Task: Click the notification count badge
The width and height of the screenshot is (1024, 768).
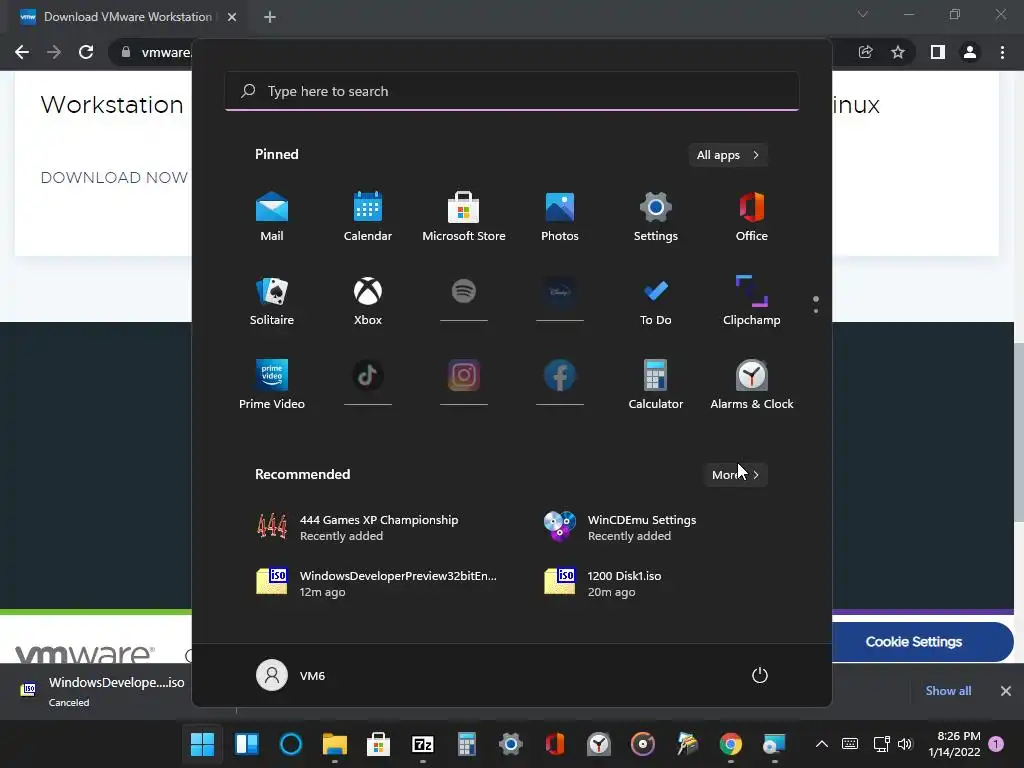Action: click(x=996, y=744)
